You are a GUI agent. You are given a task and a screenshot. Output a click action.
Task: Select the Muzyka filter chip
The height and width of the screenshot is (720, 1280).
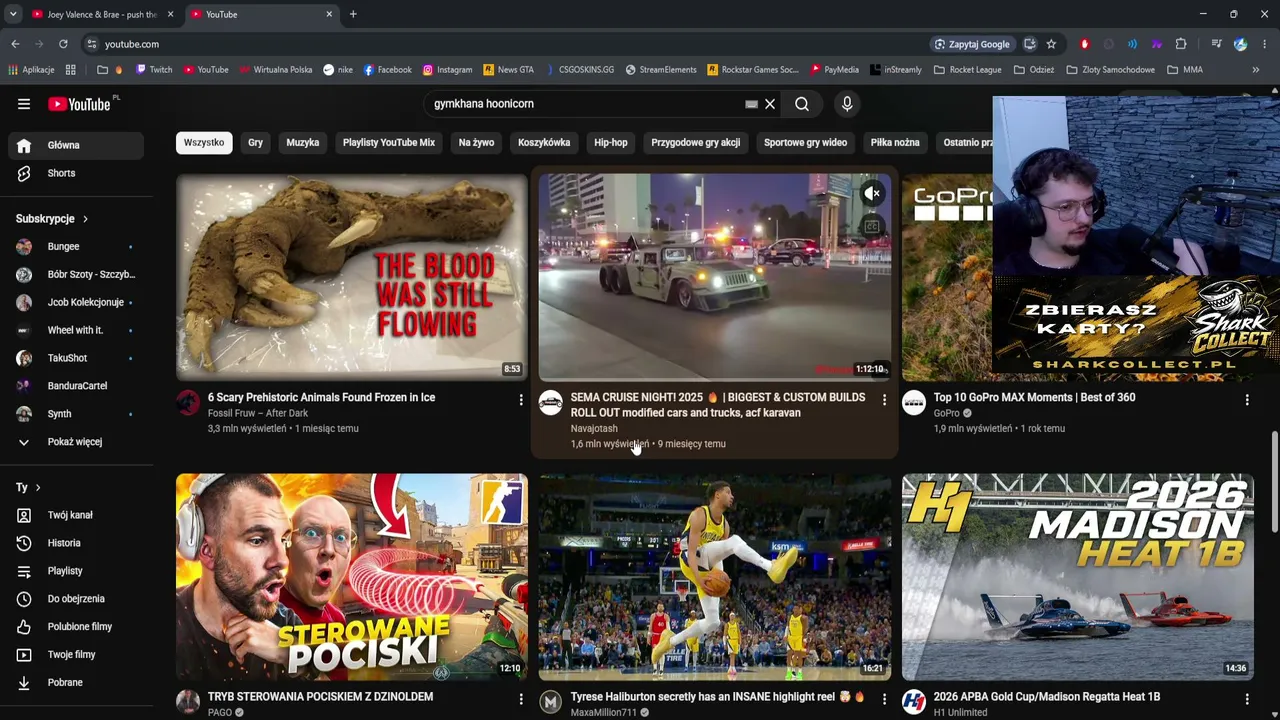point(303,143)
